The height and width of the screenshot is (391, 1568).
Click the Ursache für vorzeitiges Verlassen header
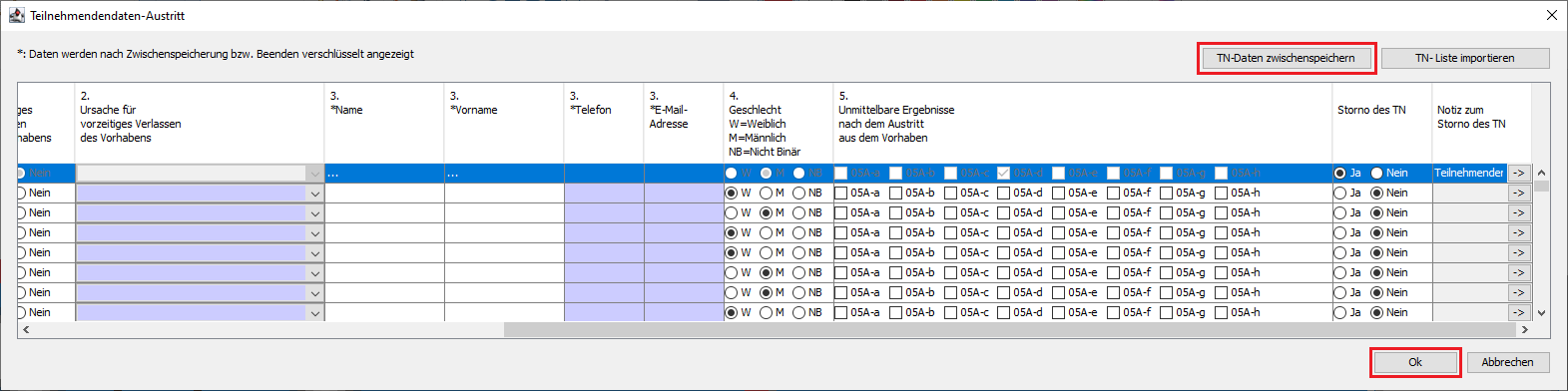tap(200, 123)
